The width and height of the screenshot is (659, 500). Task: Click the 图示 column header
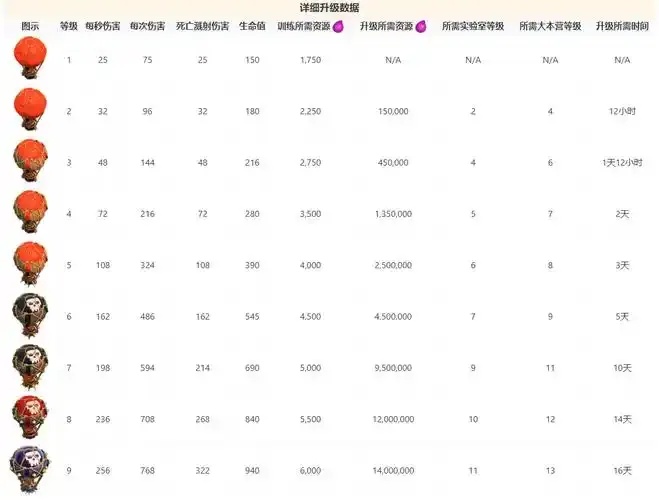(30, 26)
